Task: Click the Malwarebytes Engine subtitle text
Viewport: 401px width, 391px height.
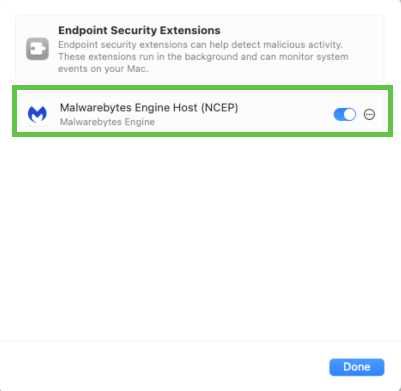Action: 107,122
